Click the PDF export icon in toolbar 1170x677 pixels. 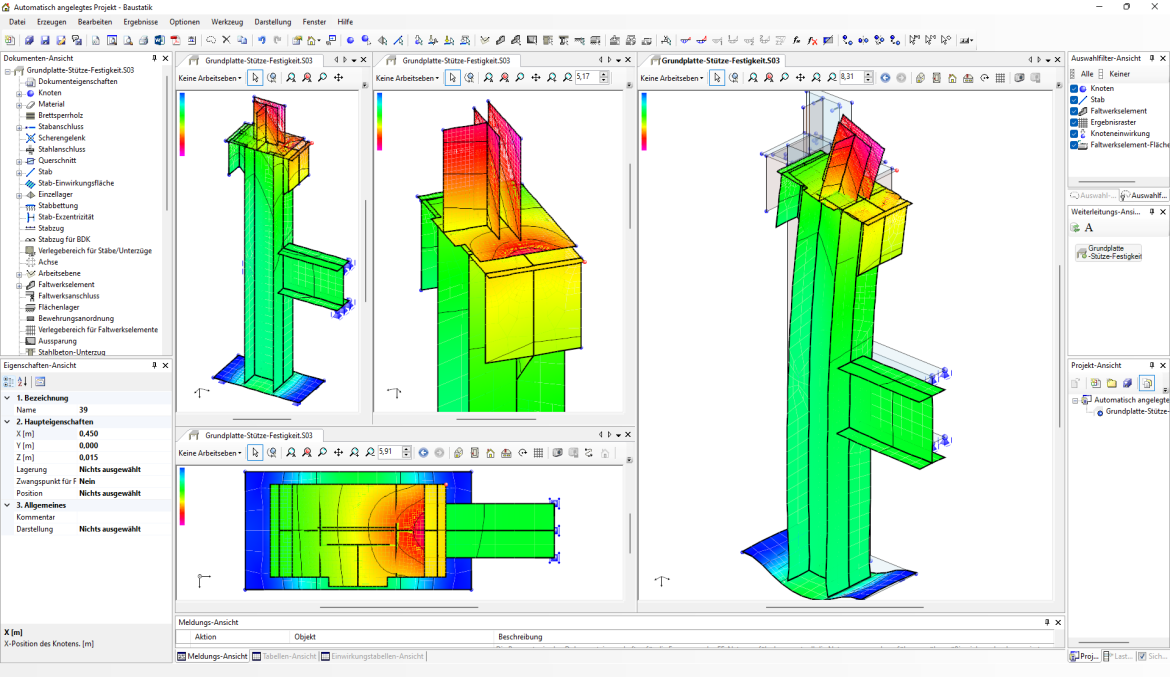[175, 41]
